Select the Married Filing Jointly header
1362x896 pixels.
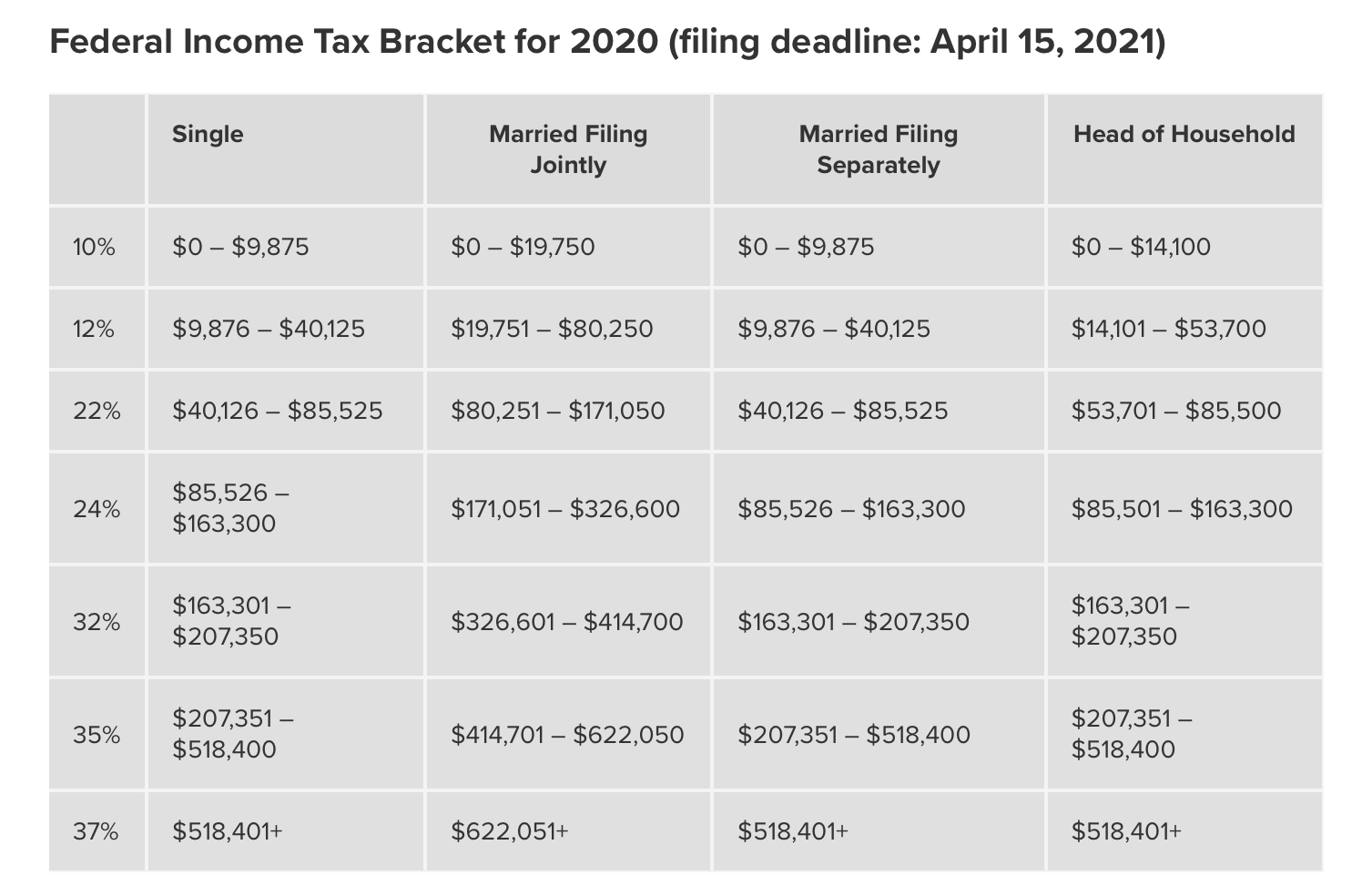[568, 149]
